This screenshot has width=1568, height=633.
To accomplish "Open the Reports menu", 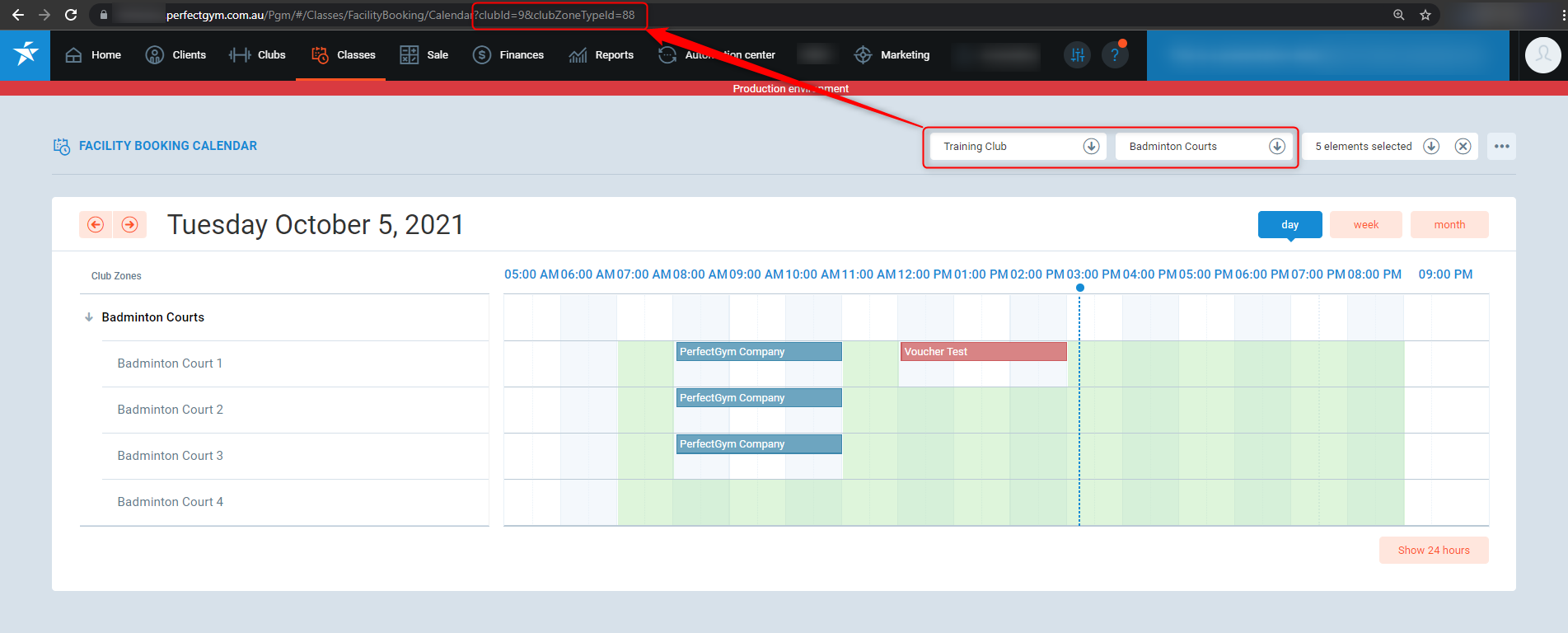I will coord(601,55).
